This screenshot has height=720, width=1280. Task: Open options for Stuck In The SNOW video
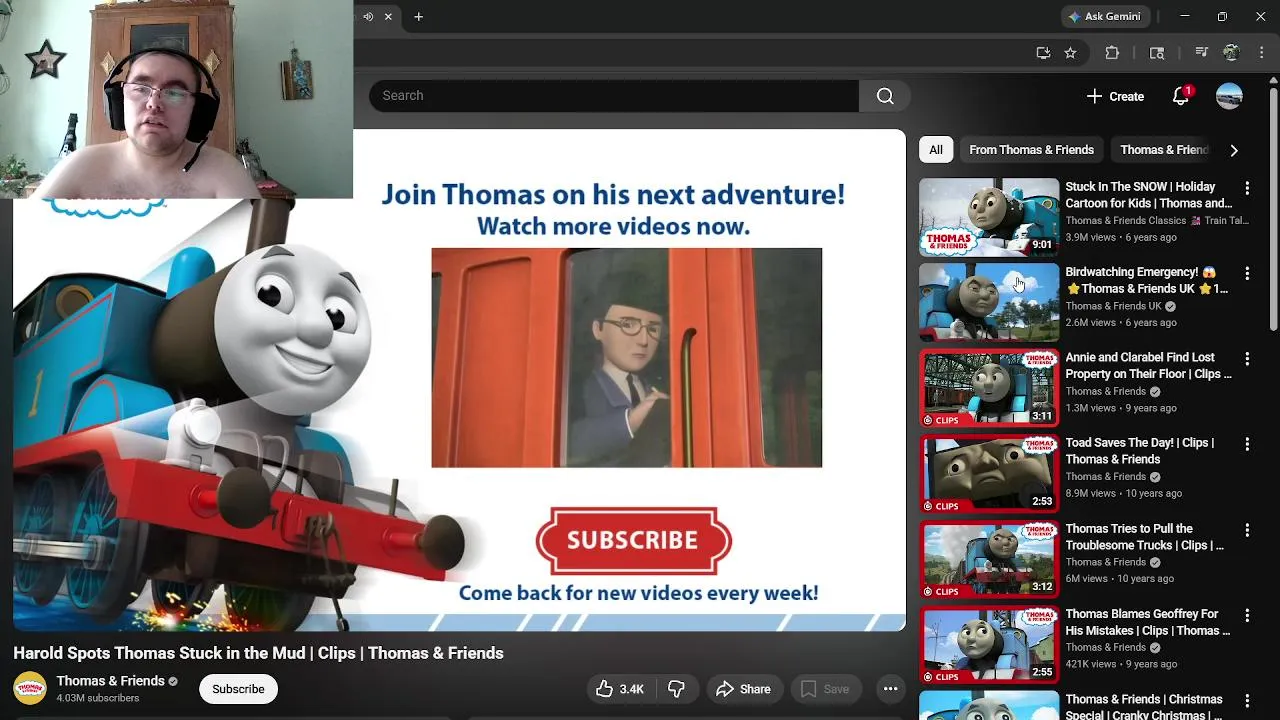coord(1247,188)
